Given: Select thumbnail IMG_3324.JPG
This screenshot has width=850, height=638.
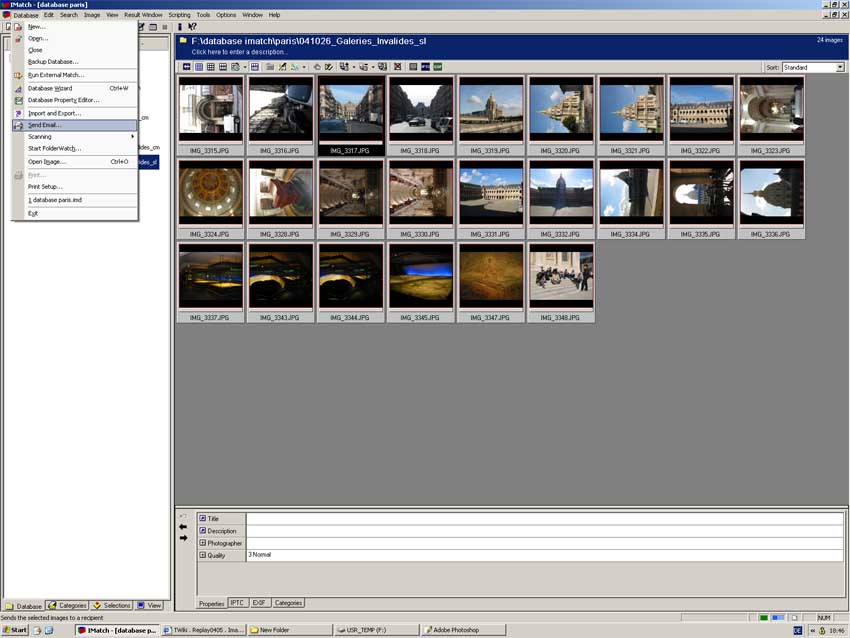Looking at the screenshot, I should click(211, 199).
